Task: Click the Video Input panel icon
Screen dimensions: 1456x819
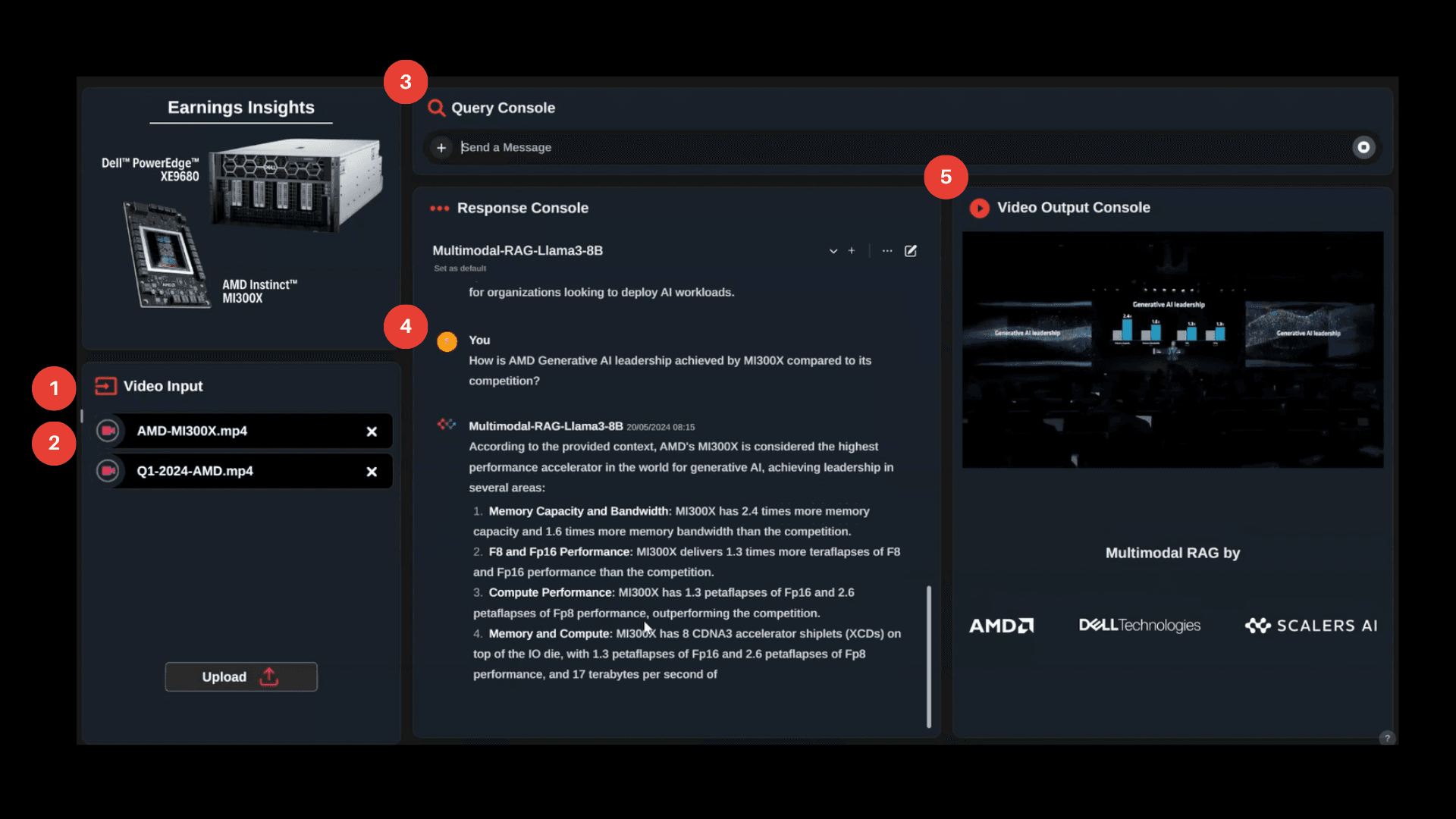Action: [105, 386]
